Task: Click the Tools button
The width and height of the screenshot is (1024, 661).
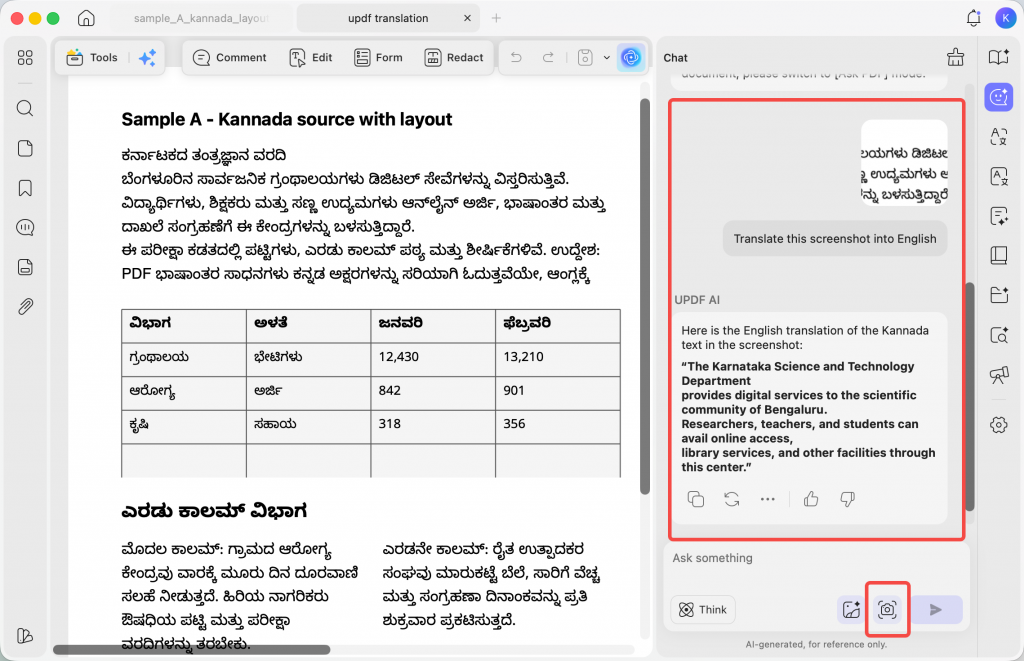Action: coord(92,57)
